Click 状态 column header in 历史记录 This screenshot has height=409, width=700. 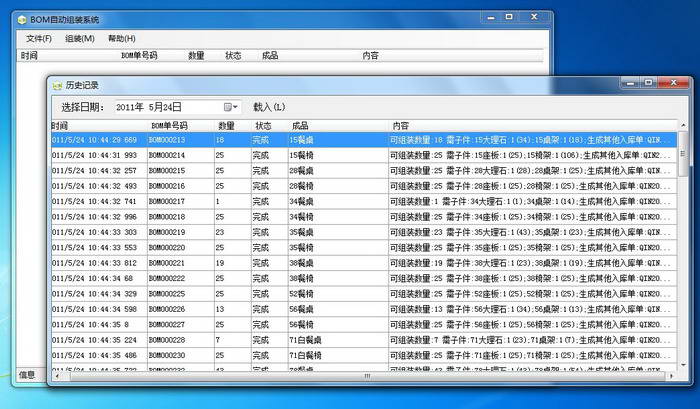[x=270, y=126]
